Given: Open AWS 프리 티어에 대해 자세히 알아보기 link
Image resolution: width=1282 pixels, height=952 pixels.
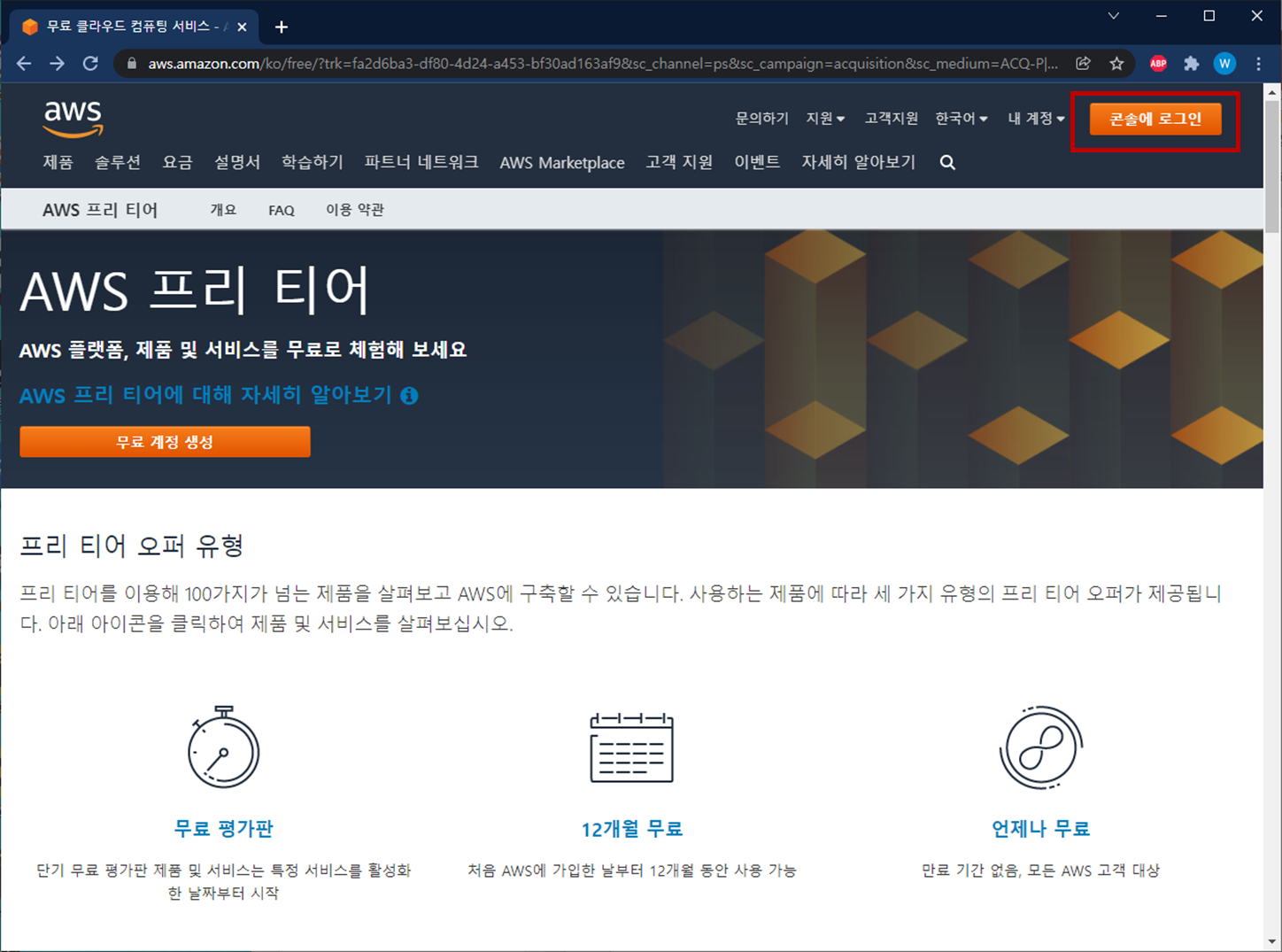Looking at the screenshot, I should pyautogui.click(x=205, y=395).
